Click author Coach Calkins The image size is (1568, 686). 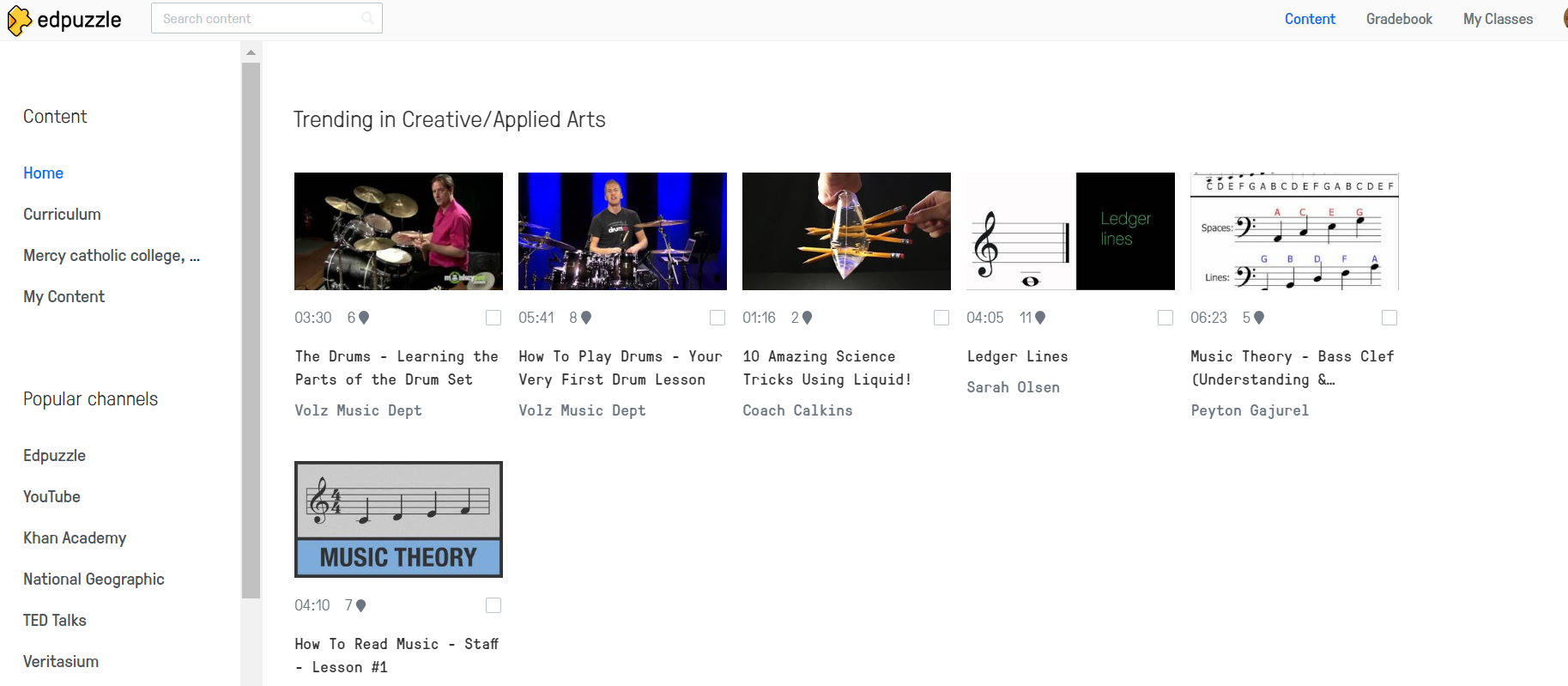[x=797, y=410]
